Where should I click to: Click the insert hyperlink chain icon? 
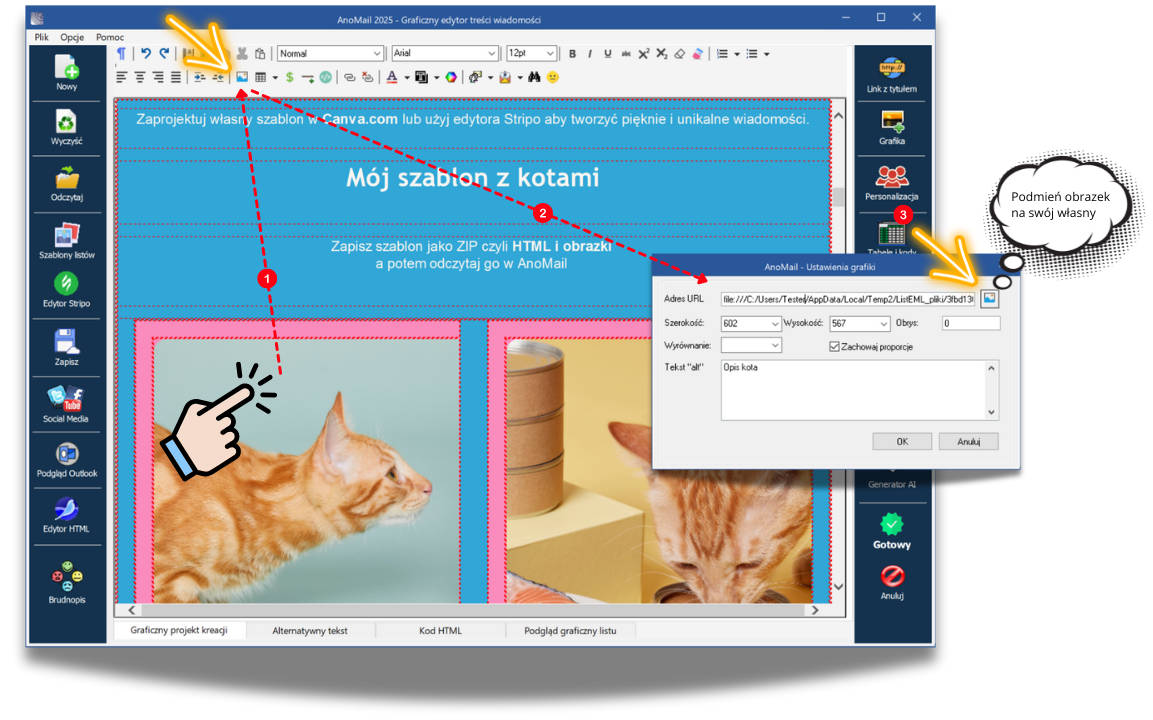pyautogui.click(x=349, y=76)
